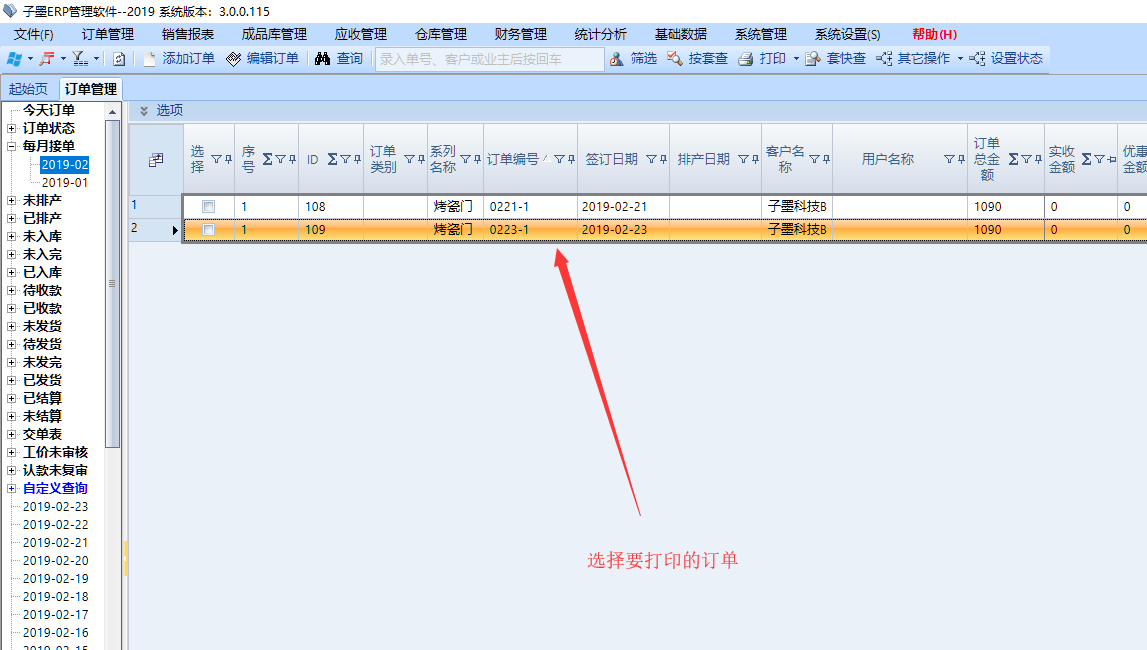The height and width of the screenshot is (650, 1147).
Task: Click the 编辑订单 (edit order) toolbar icon
Action: 234,59
